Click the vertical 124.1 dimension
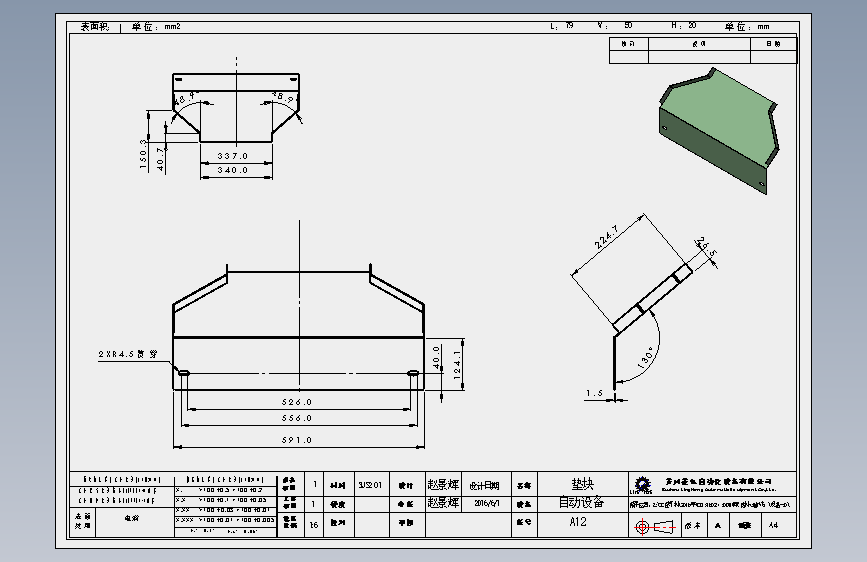This screenshot has width=867, height=562. tap(457, 365)
